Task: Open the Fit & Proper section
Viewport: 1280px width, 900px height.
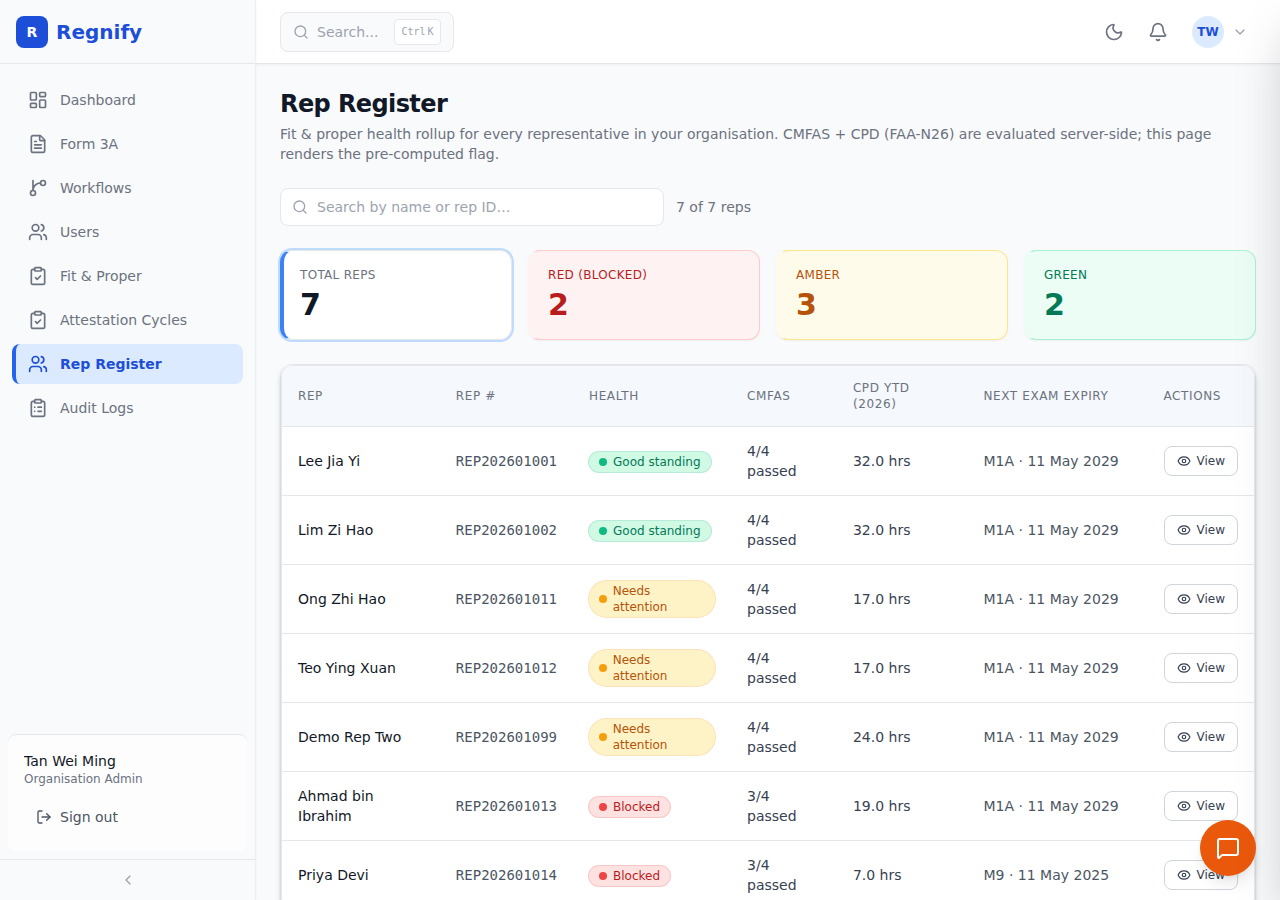Action: [127, 276]
